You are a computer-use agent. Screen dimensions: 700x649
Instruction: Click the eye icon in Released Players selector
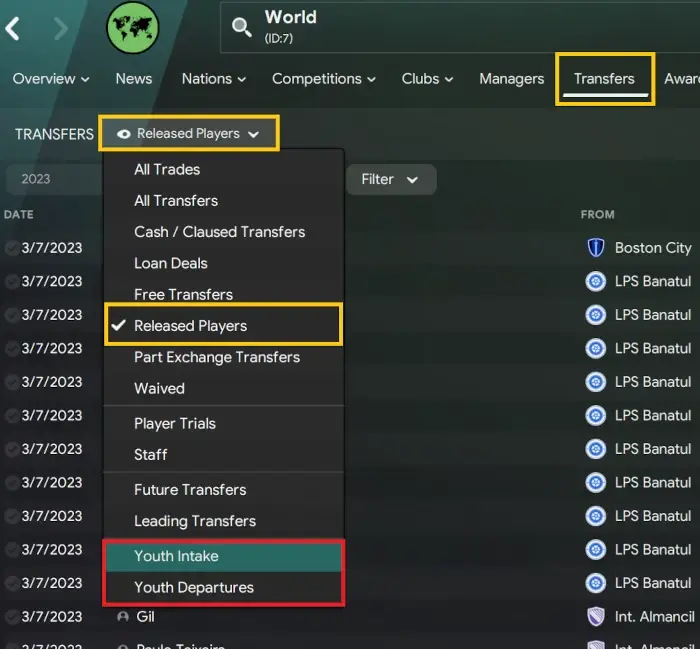[124, 134]
